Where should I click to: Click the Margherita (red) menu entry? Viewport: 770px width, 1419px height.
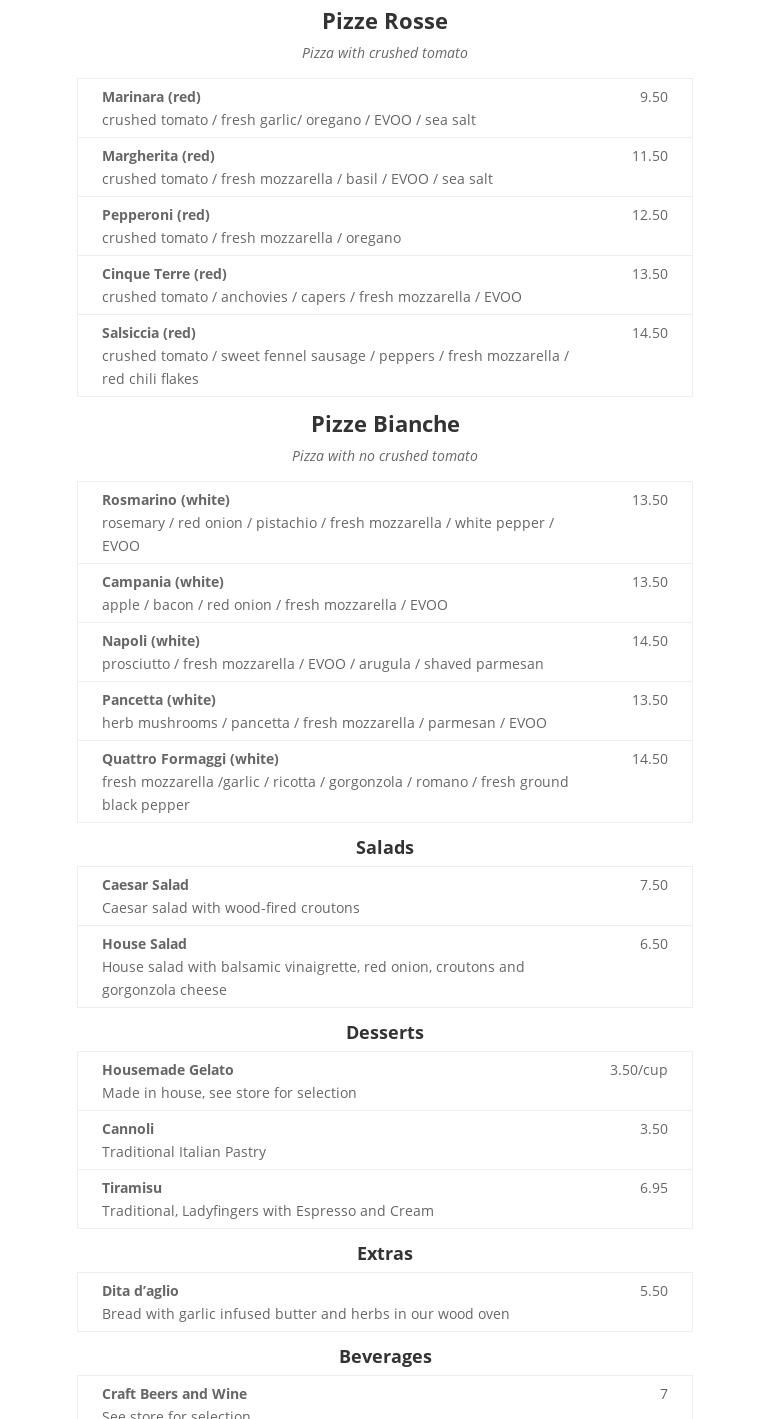pos(158,156)
